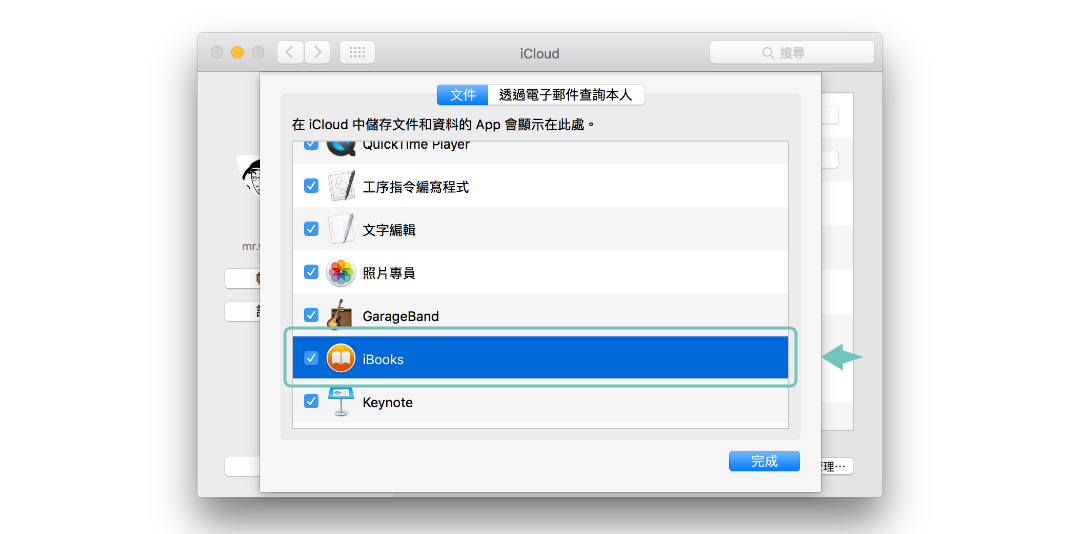Image resolution: width=1080 pixels, height=534 pixels.
Task: Switch to the 透過電子郵件查詢本人 tab
Action: [565, 95]
